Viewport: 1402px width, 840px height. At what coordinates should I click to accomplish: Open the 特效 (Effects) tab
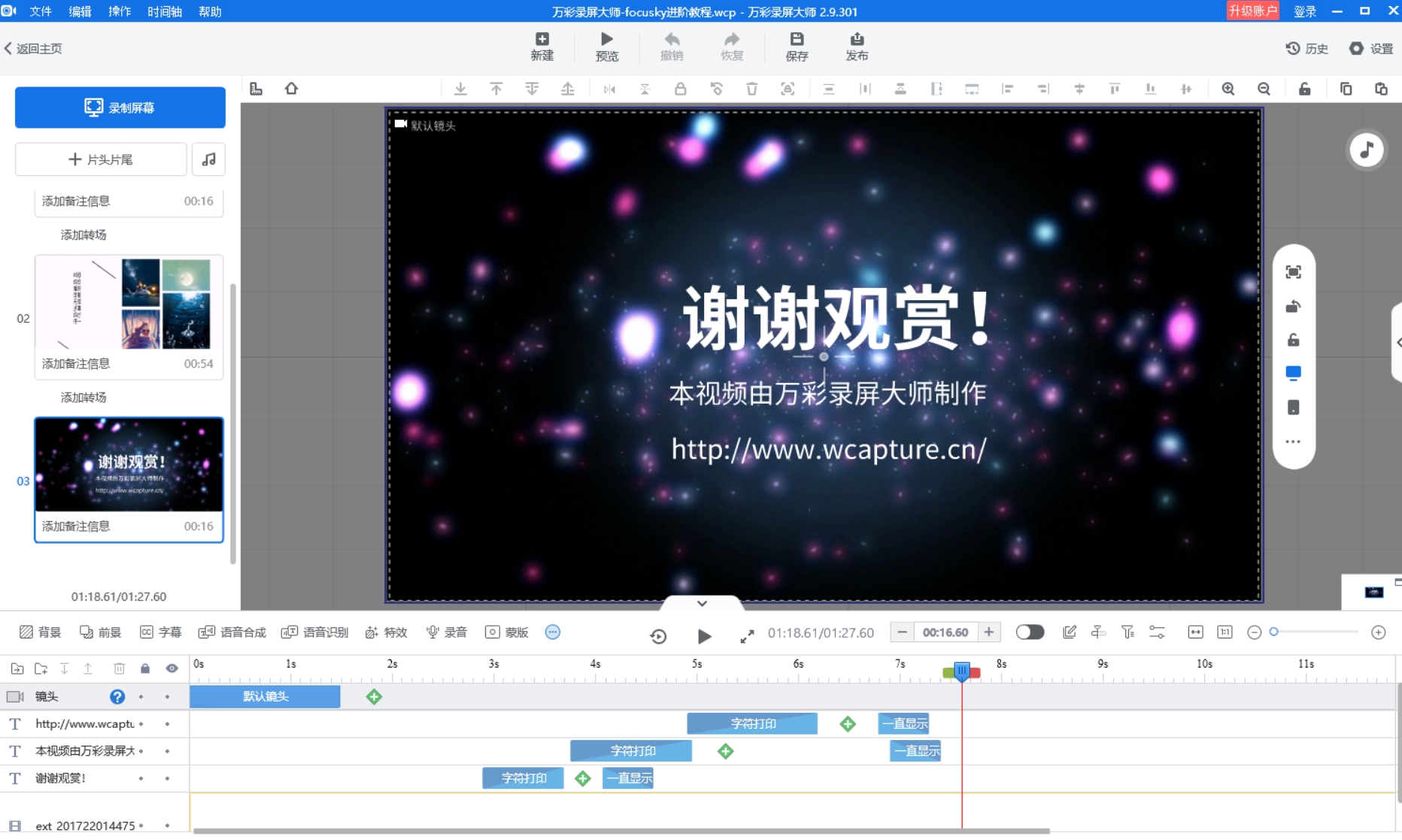coord(386,632)
